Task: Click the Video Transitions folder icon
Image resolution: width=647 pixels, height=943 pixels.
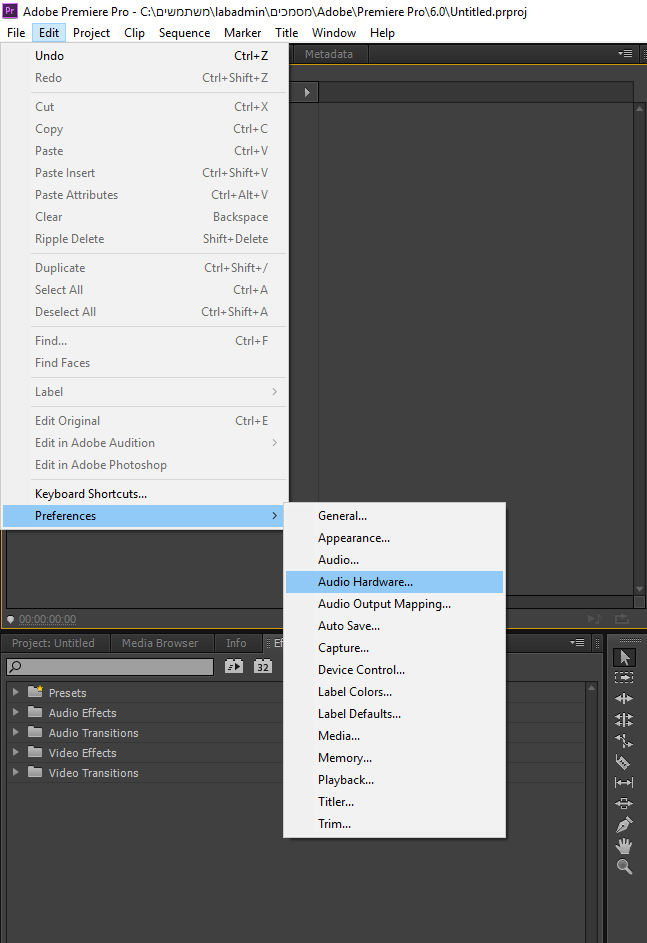Action: pyautogui.click(x=35, y=772)
